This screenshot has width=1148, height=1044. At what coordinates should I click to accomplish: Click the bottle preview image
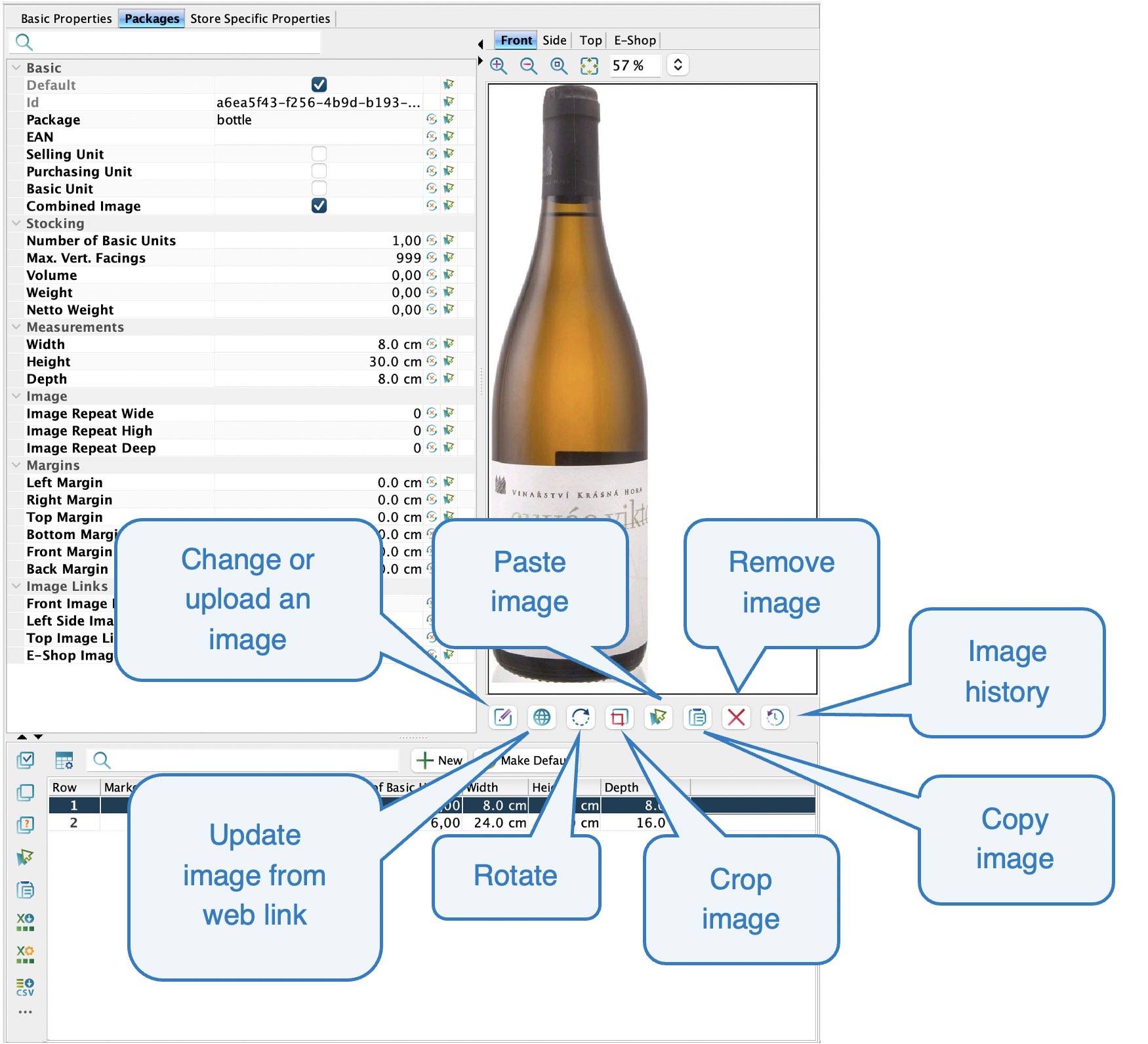[x=569, y=384]
